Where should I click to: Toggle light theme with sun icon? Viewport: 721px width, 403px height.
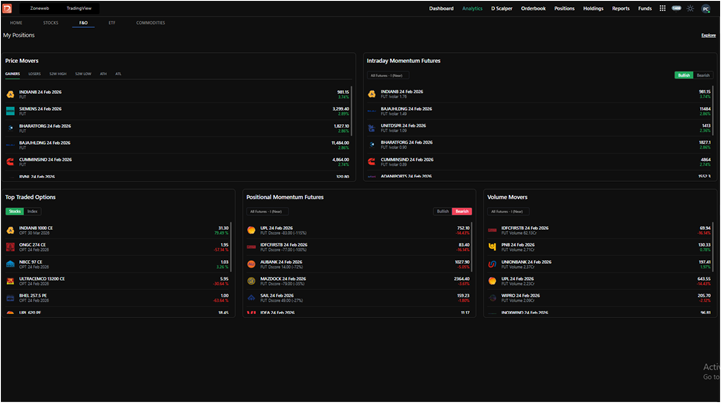click(690, 8)
